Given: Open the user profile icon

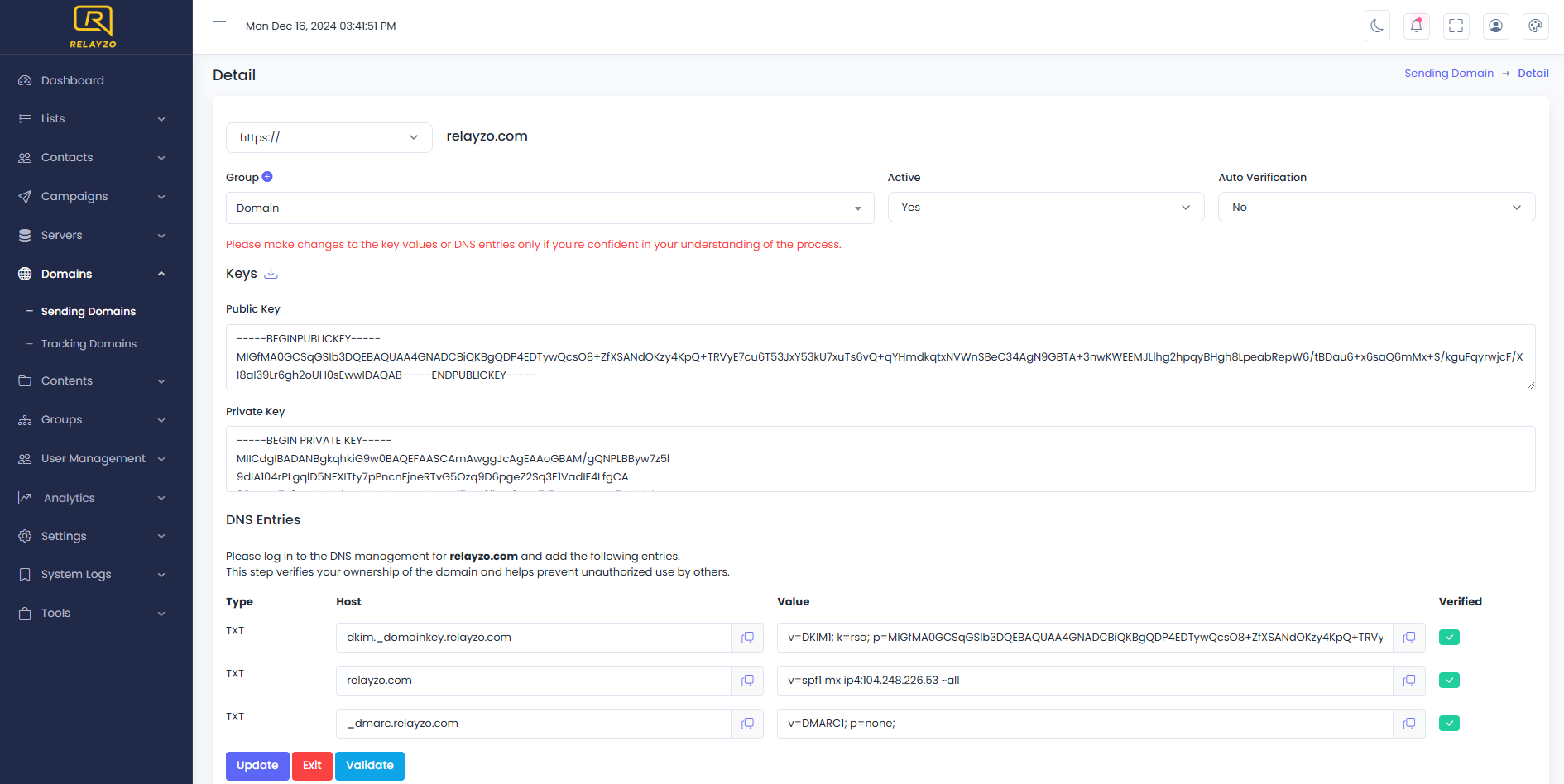Looking at the screenshot, I should [1496, 26].
